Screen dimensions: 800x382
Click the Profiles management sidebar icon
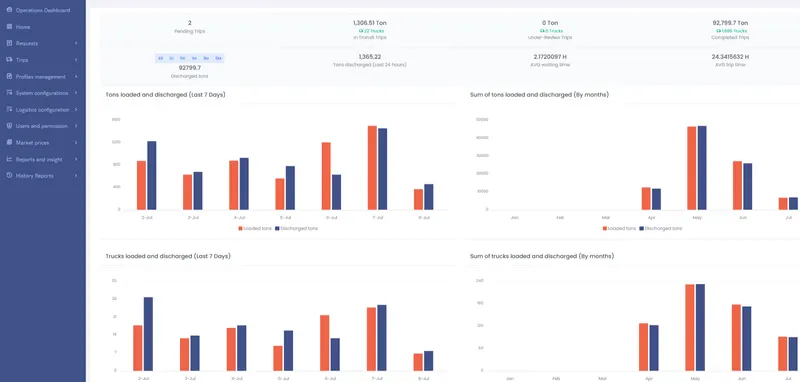pyautogui.click(x=9, y=77)
